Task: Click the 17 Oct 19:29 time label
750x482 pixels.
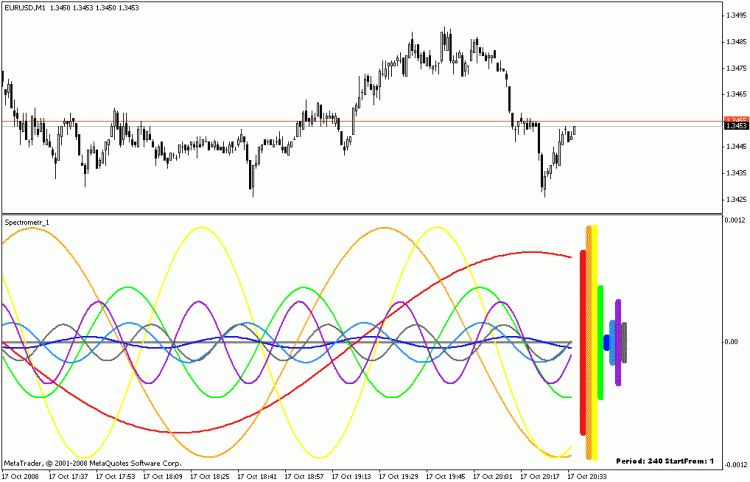Action: point(398,477)
